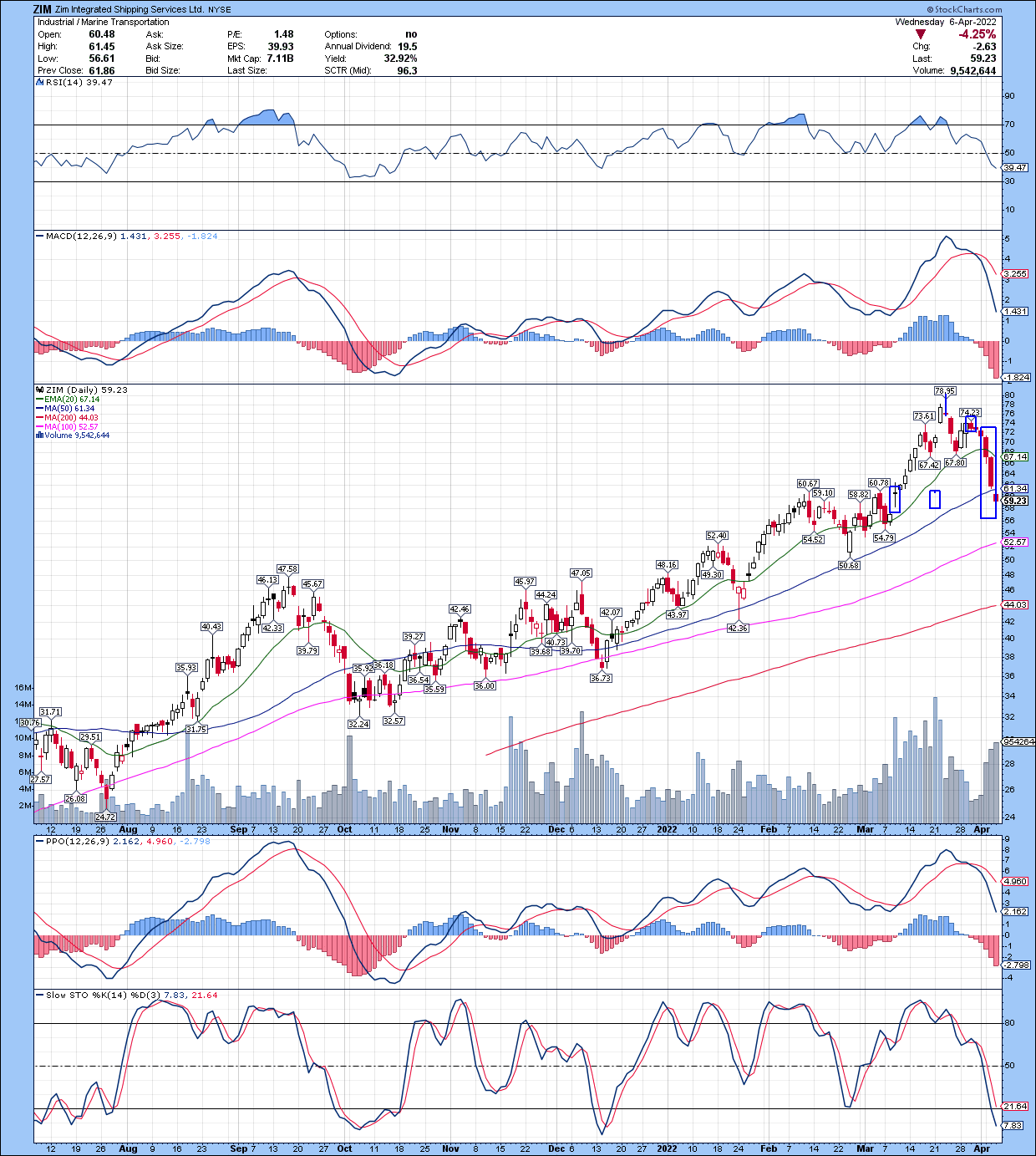Click the 32.24 low price label
Screen dimensions: 1036x1156
point(358,725)
